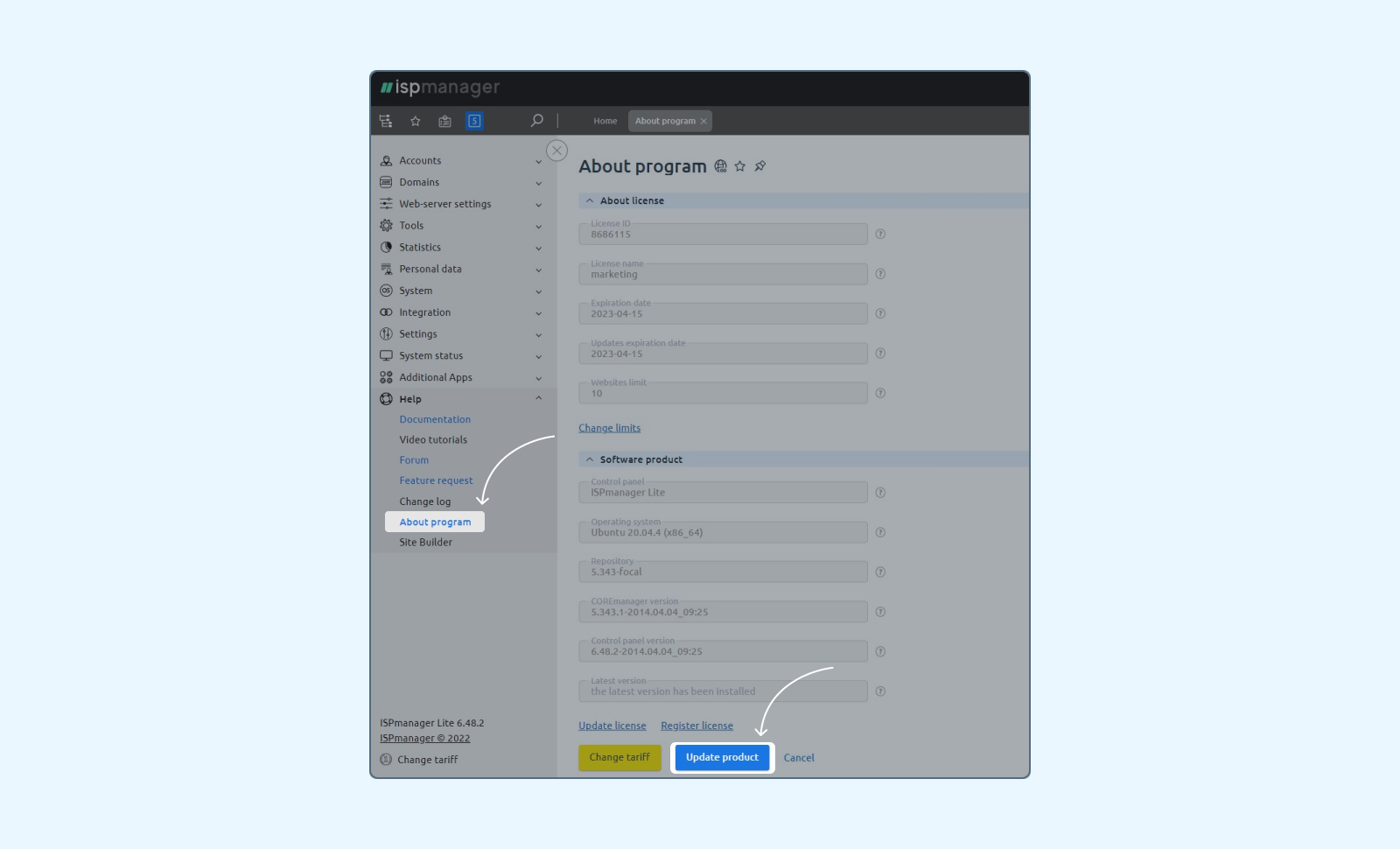
Task: Click the Integration icon in sidebar
Action: [x=386, y=312]
